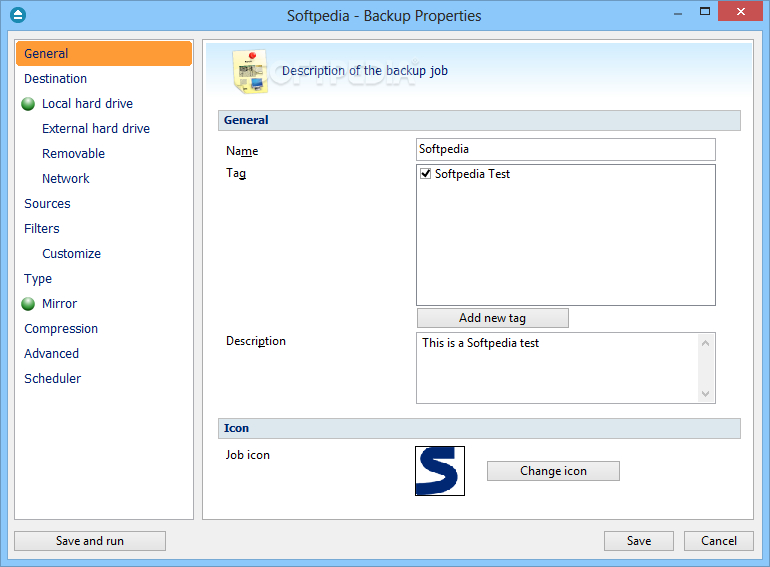Open the Advanced section
Viewport: 770px width, 567px height.
52,354
